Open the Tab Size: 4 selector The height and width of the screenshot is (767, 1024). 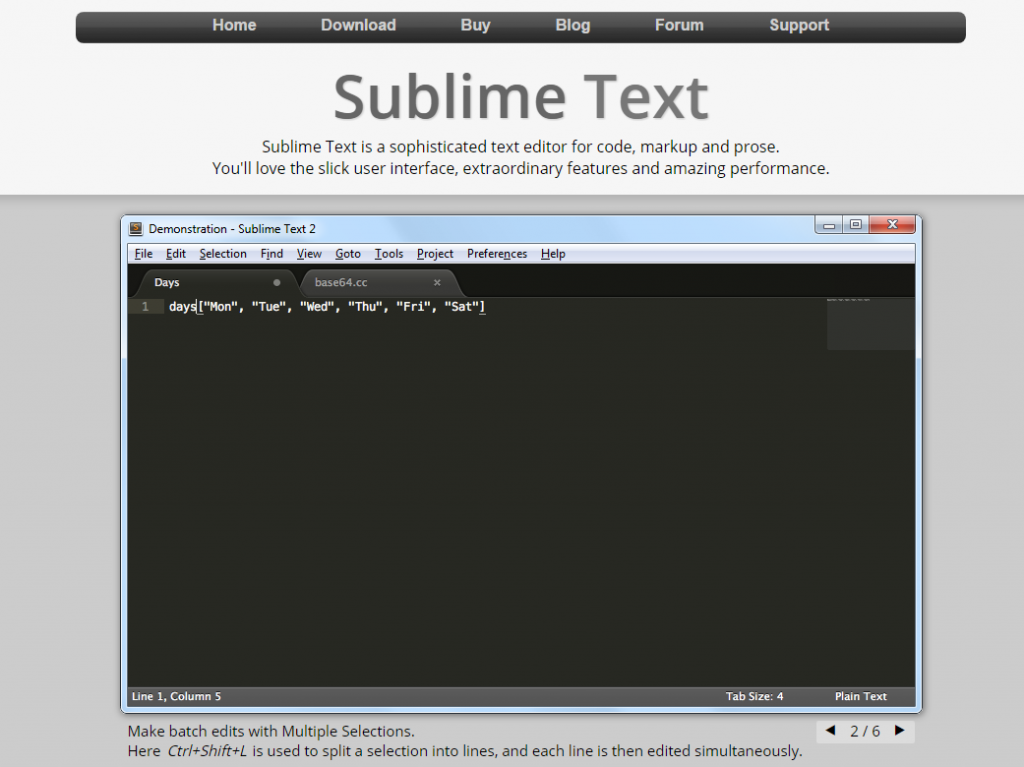(x=754, y=696)
